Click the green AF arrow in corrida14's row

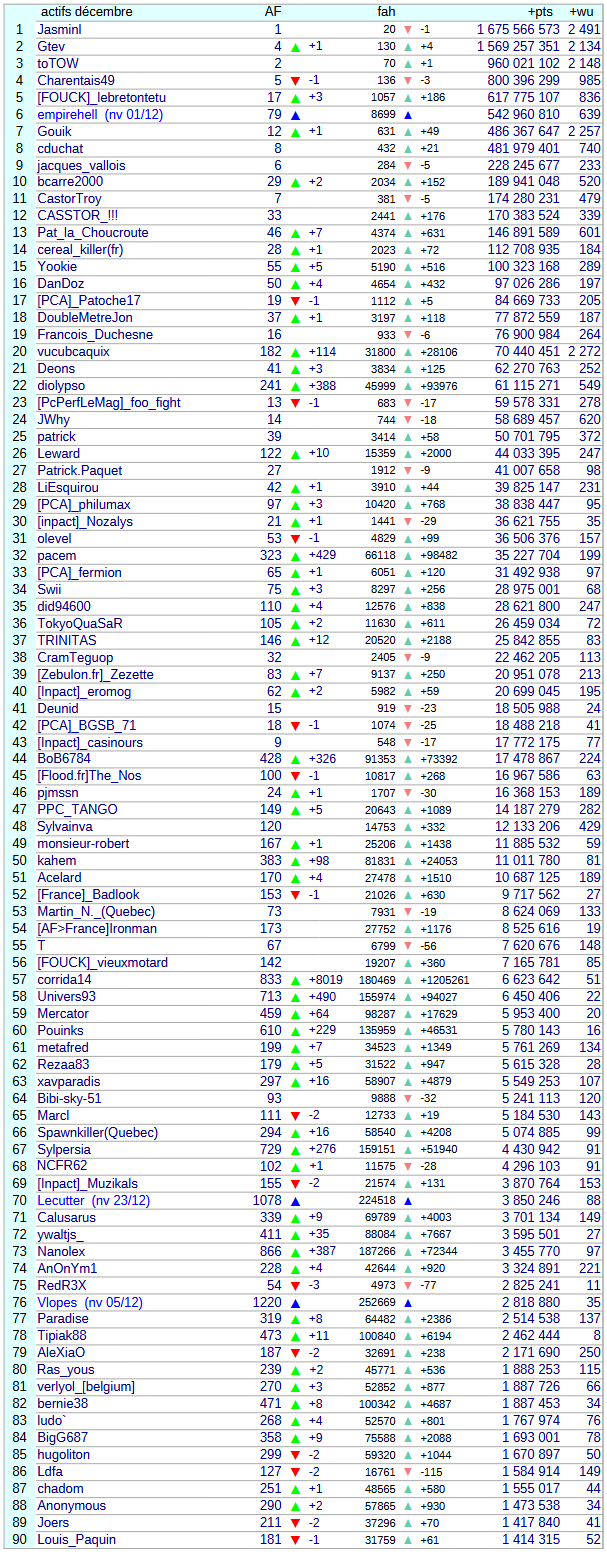pos(295,980)
